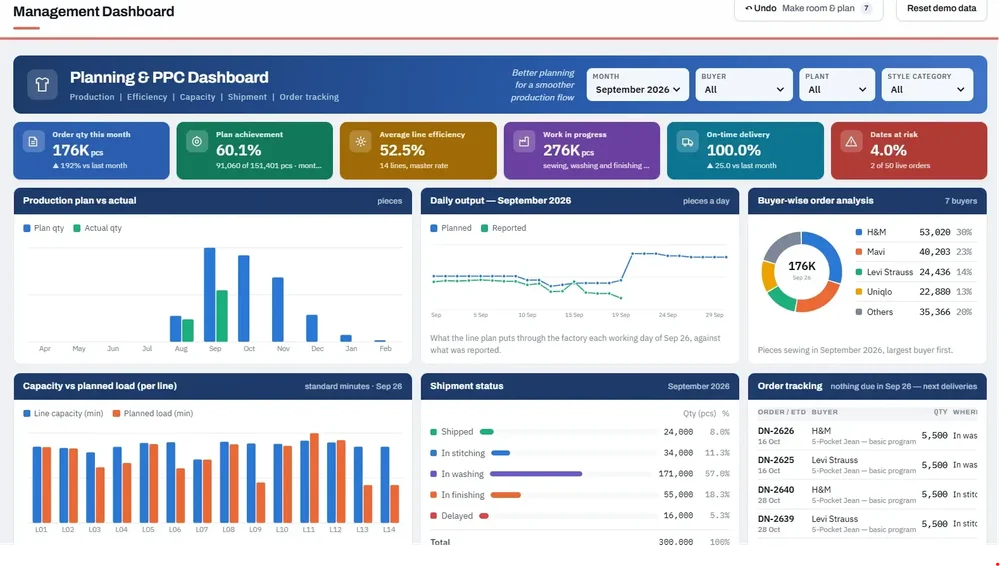Click the Delayed status row label

(x=457, y=516)
